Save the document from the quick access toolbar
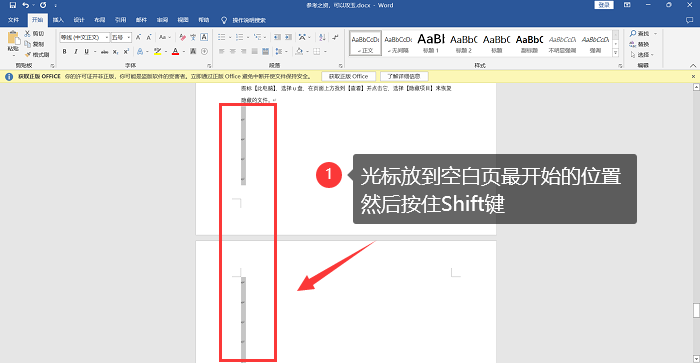The width and height of the screenshot is (700, 363). (12, 5)
